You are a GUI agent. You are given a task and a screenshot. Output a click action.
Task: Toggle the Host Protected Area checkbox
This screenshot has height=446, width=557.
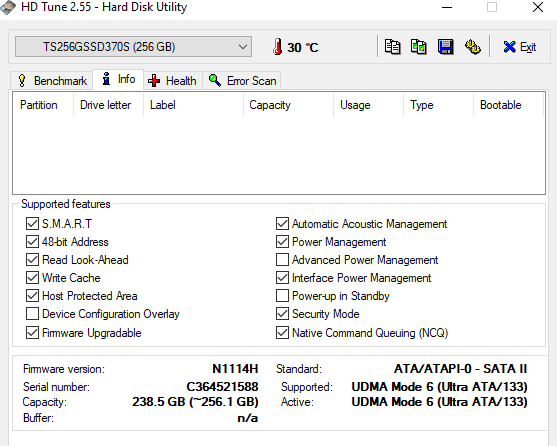(32, 296)
